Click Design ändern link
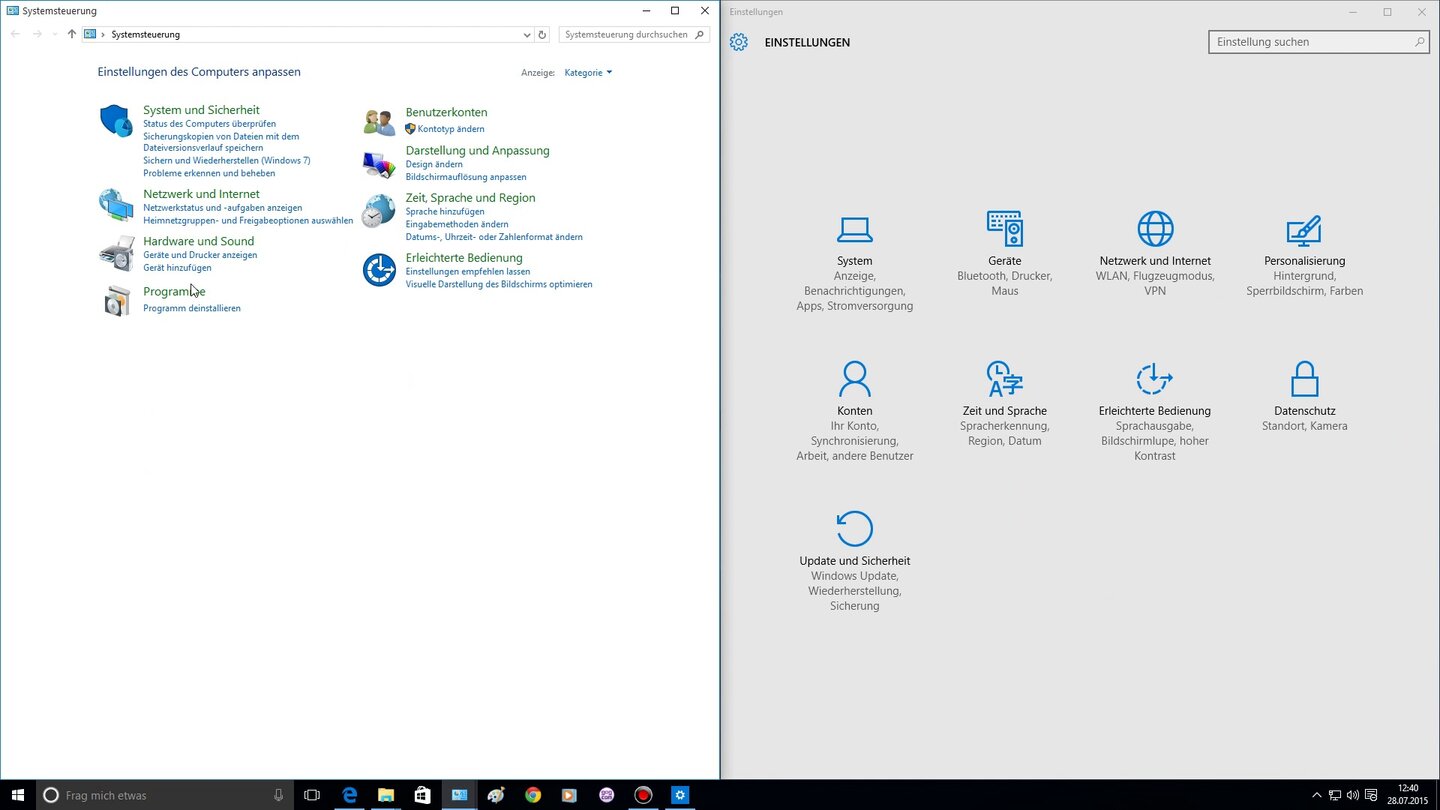The height and width of the screenshot is (810, 1440). click(434, 164)
